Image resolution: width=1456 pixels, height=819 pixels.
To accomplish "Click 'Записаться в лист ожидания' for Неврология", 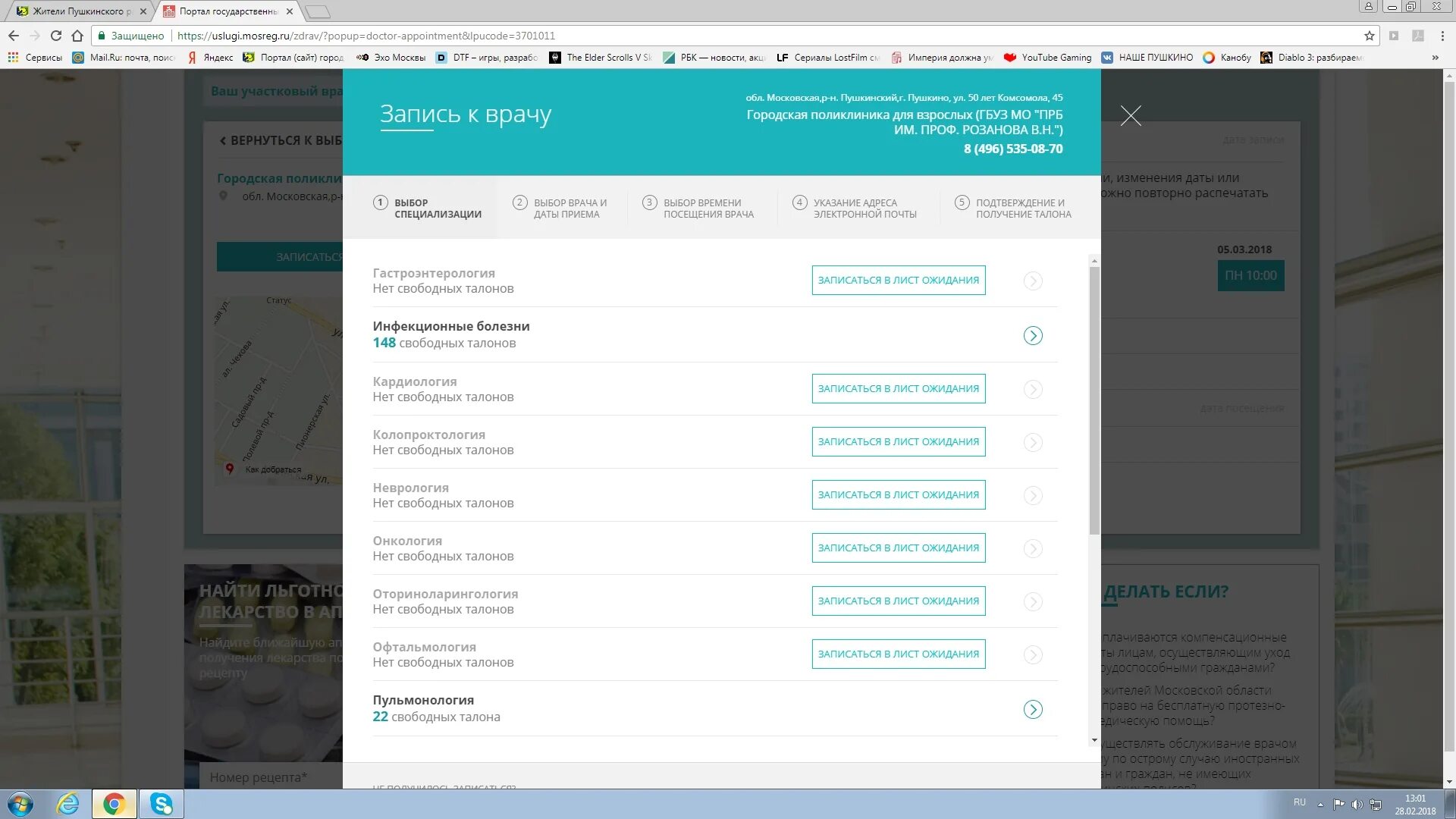I will [x=898, y=494].
